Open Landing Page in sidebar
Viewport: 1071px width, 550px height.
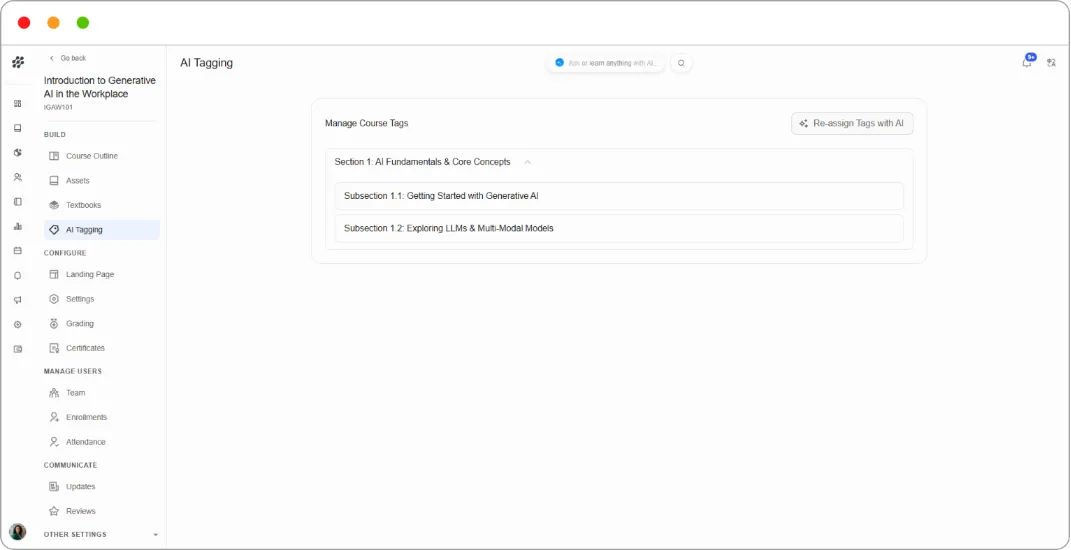(102, 274)
